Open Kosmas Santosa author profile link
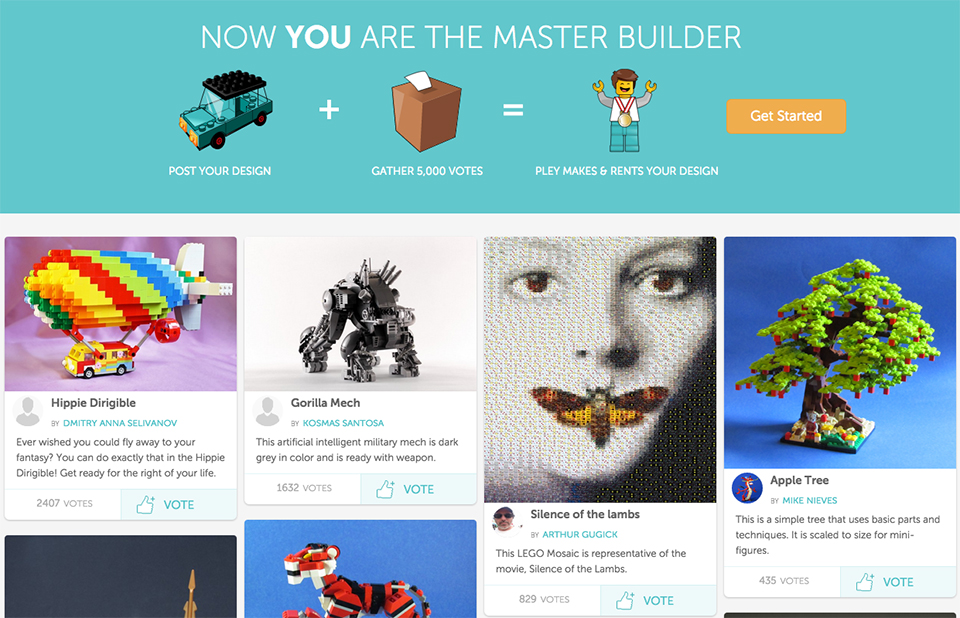Screen dimensions: 960x618 (x=343, y=423)
